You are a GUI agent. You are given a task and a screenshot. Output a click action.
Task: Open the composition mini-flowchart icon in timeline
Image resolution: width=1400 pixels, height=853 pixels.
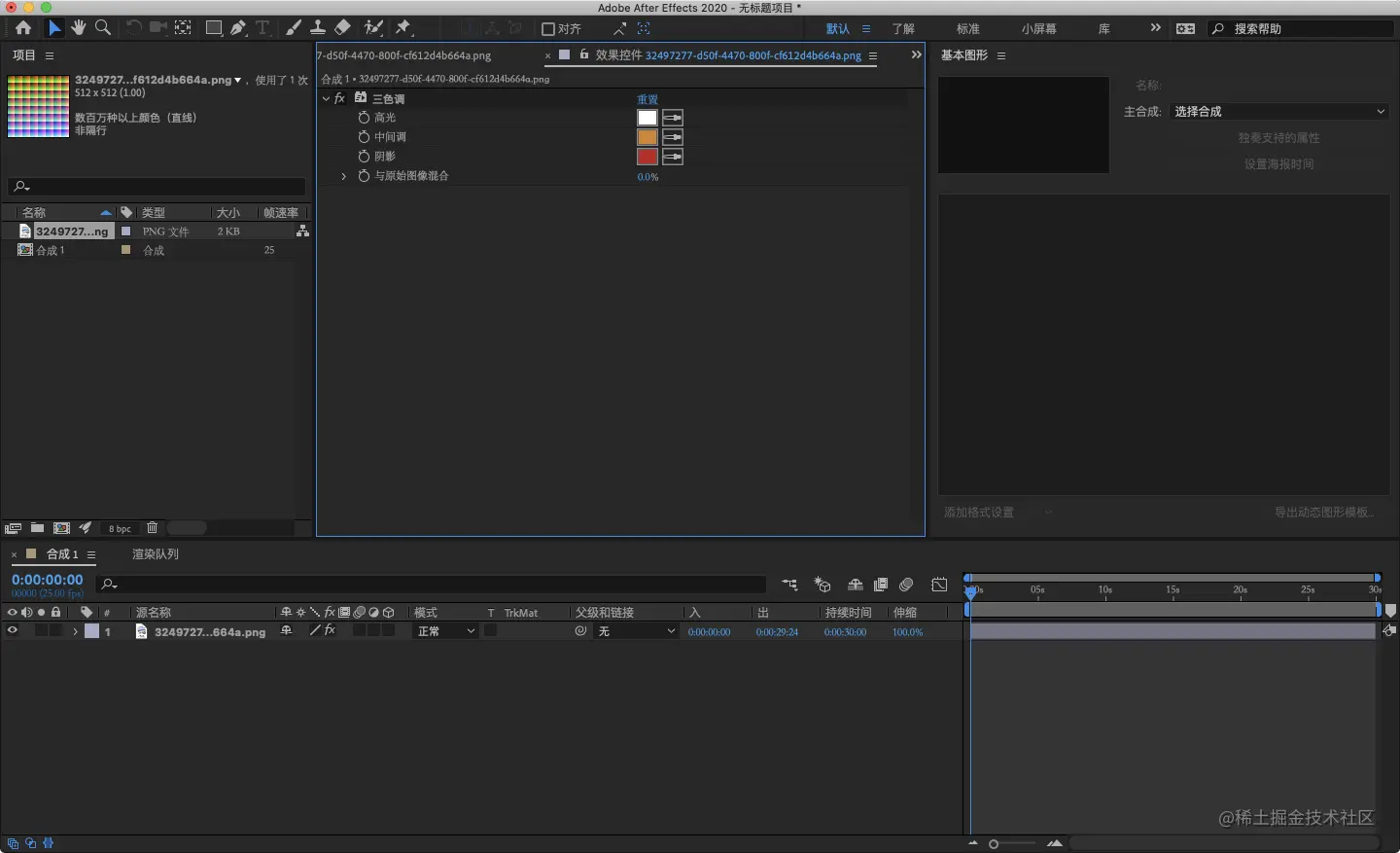789,585
